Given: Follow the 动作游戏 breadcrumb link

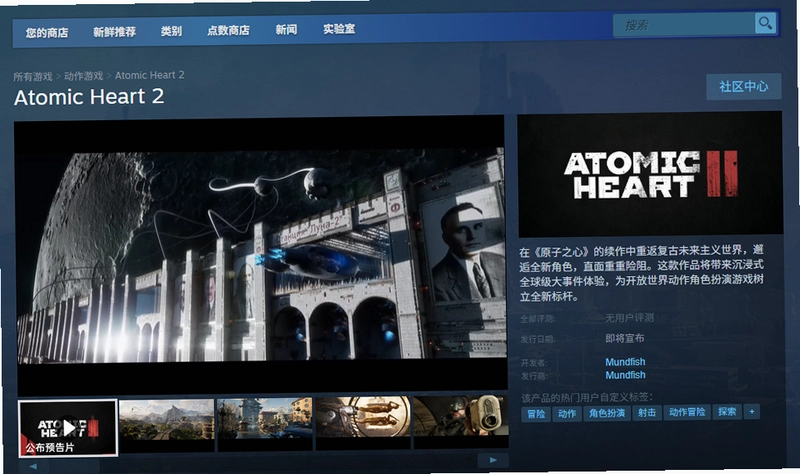Looking at the screenshot, I should pos(84,76).
